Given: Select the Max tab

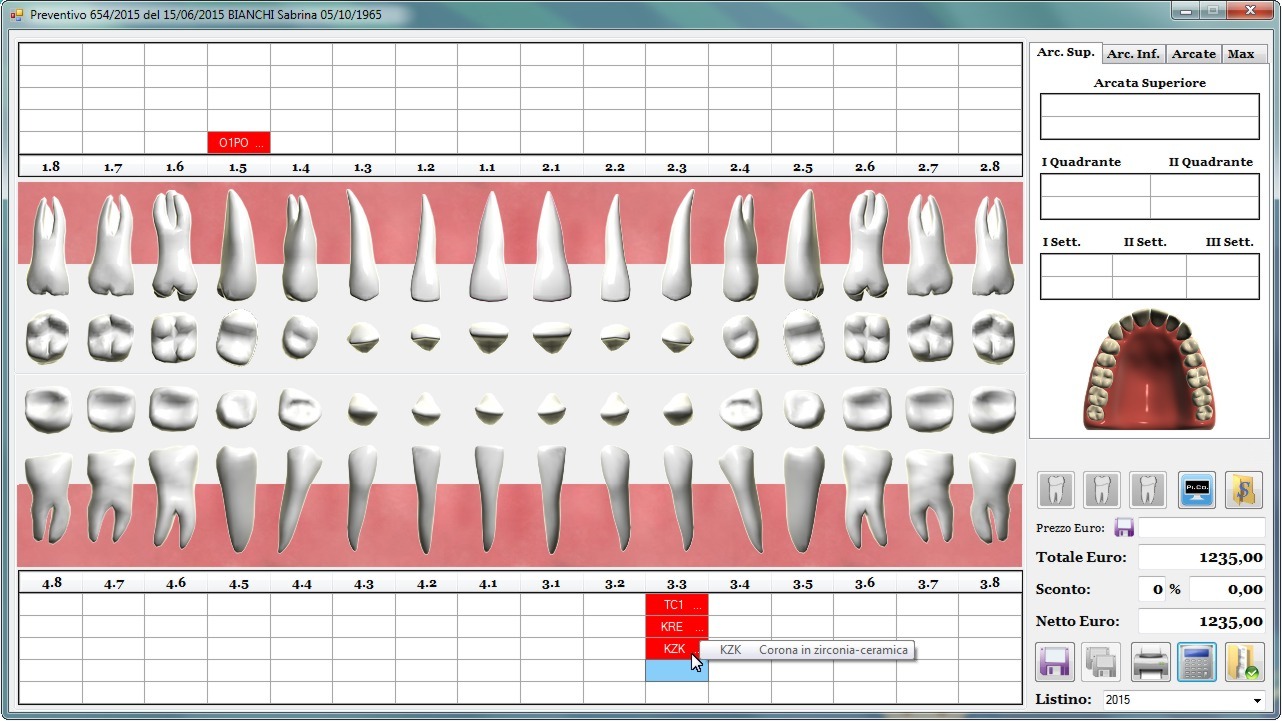Looking at the screenshot, I should coord(1241,54).
